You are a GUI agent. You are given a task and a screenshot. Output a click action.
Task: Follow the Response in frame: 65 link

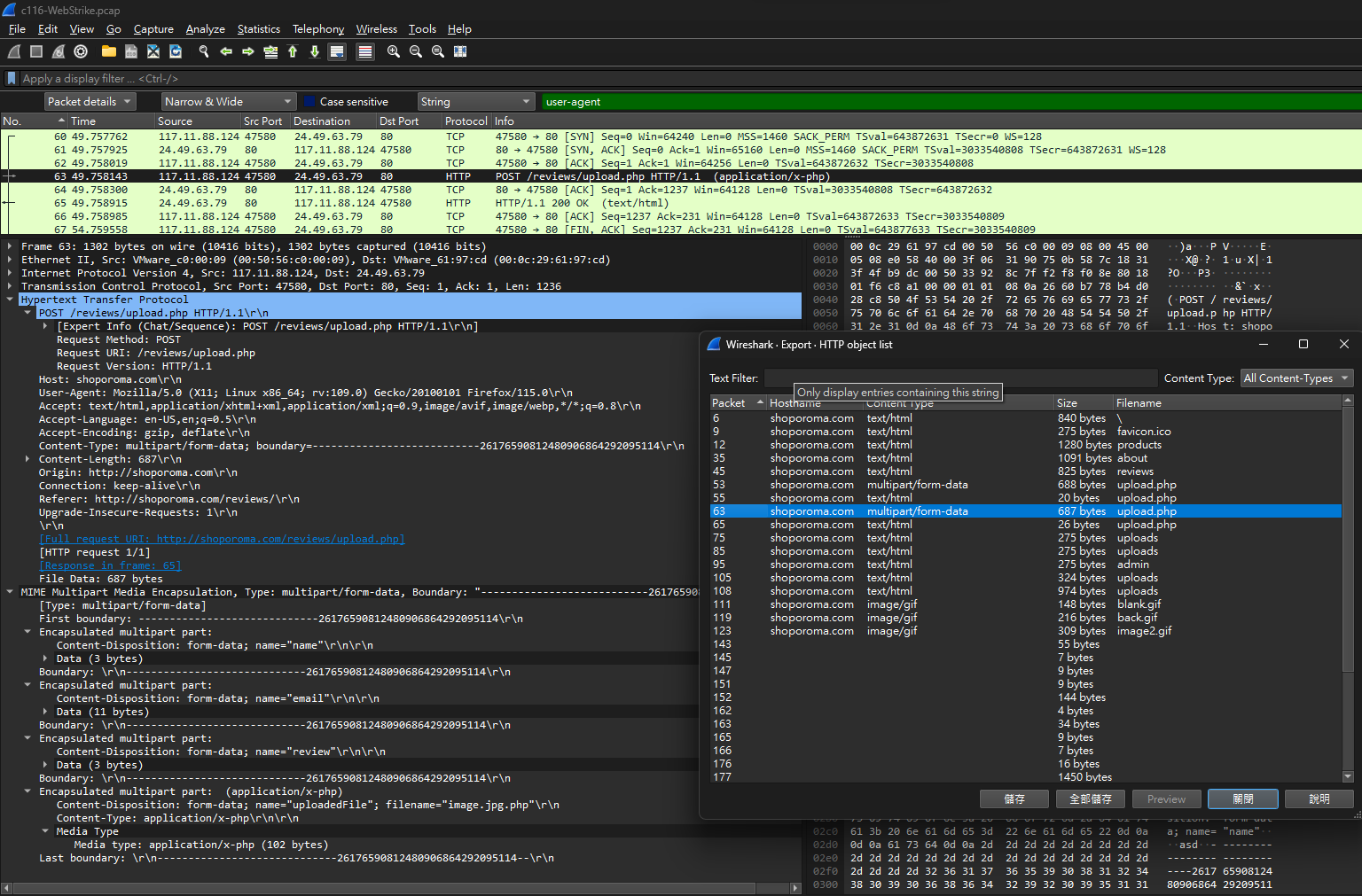click(x=110, y=565)
